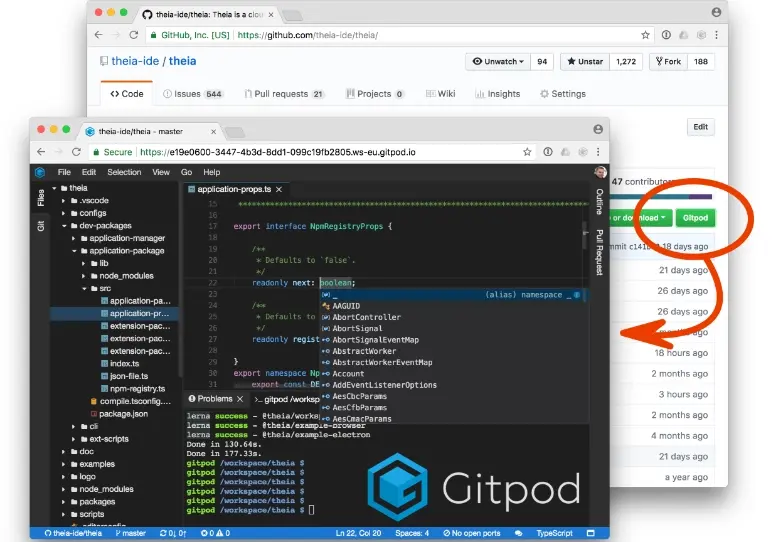Select the application-props.ts editor tab
Viewport: 772px width, 542px height.
(234, 190)
